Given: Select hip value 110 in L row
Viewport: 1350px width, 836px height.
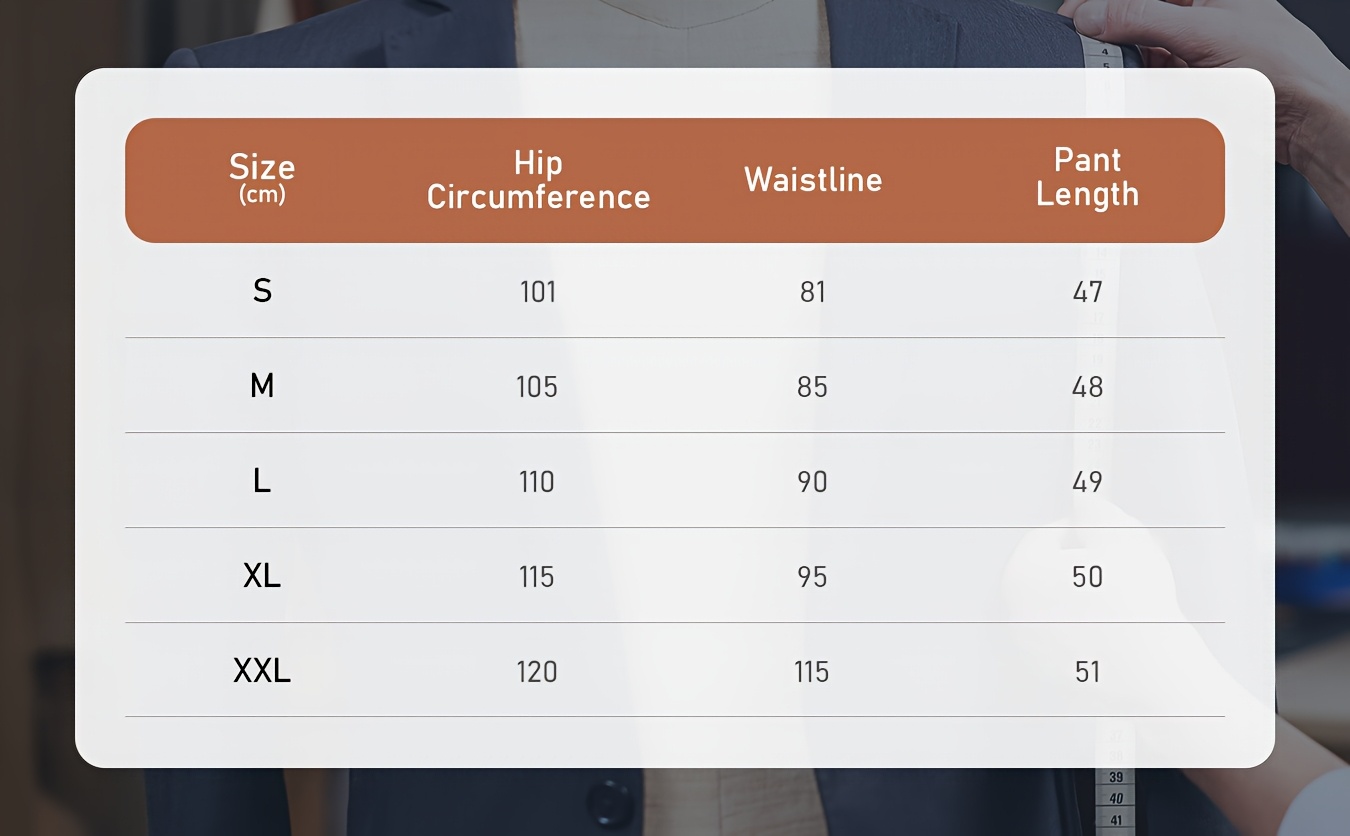Looking at the screenshot, I should (537, 482).
